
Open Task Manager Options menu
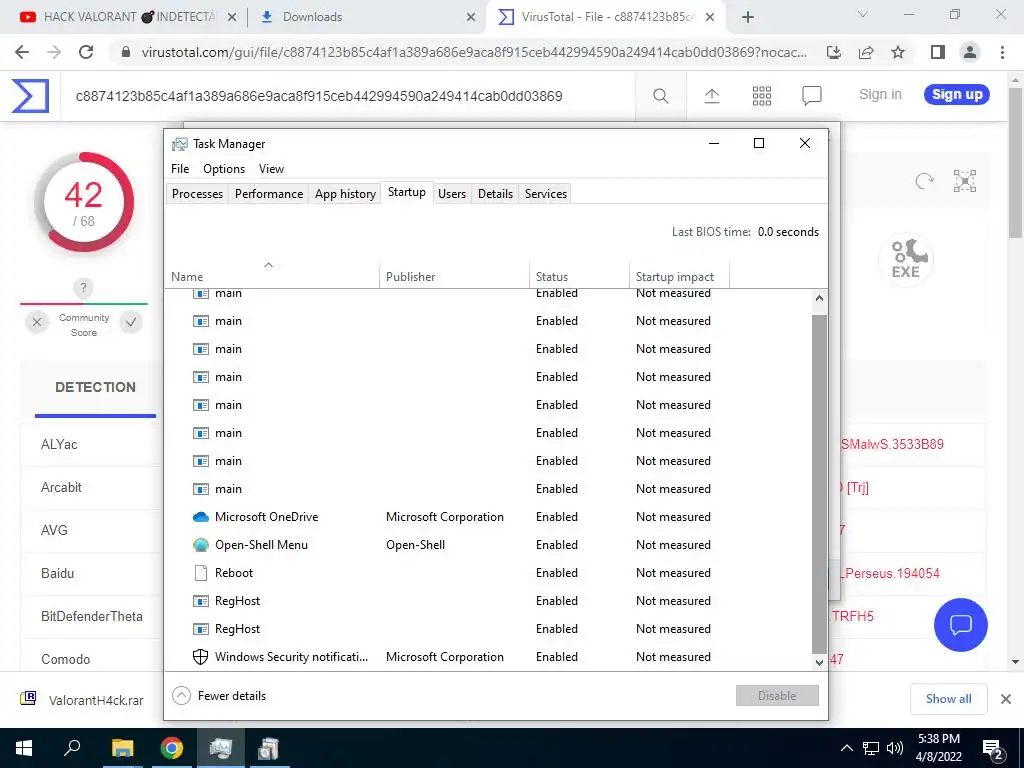[x=224, y=168]
